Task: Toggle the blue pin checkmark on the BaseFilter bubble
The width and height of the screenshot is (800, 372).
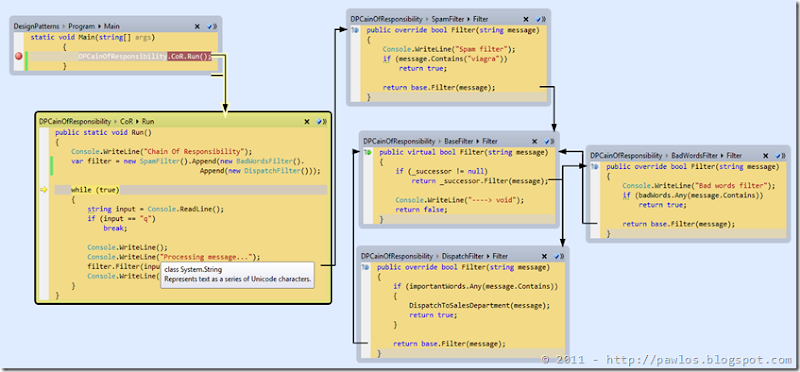Action: (547, 141)
